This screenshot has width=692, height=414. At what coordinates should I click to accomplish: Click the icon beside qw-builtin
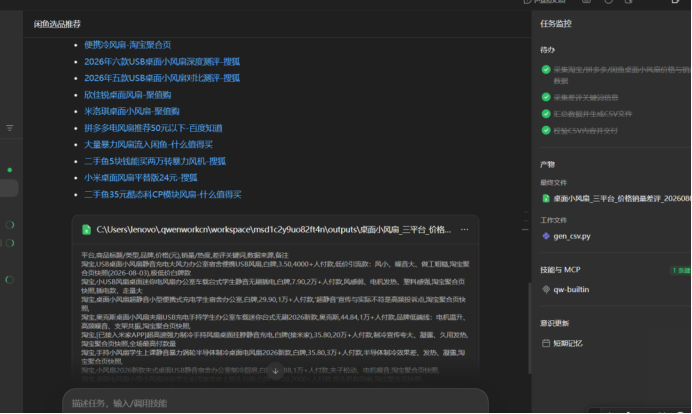[546, 290]
